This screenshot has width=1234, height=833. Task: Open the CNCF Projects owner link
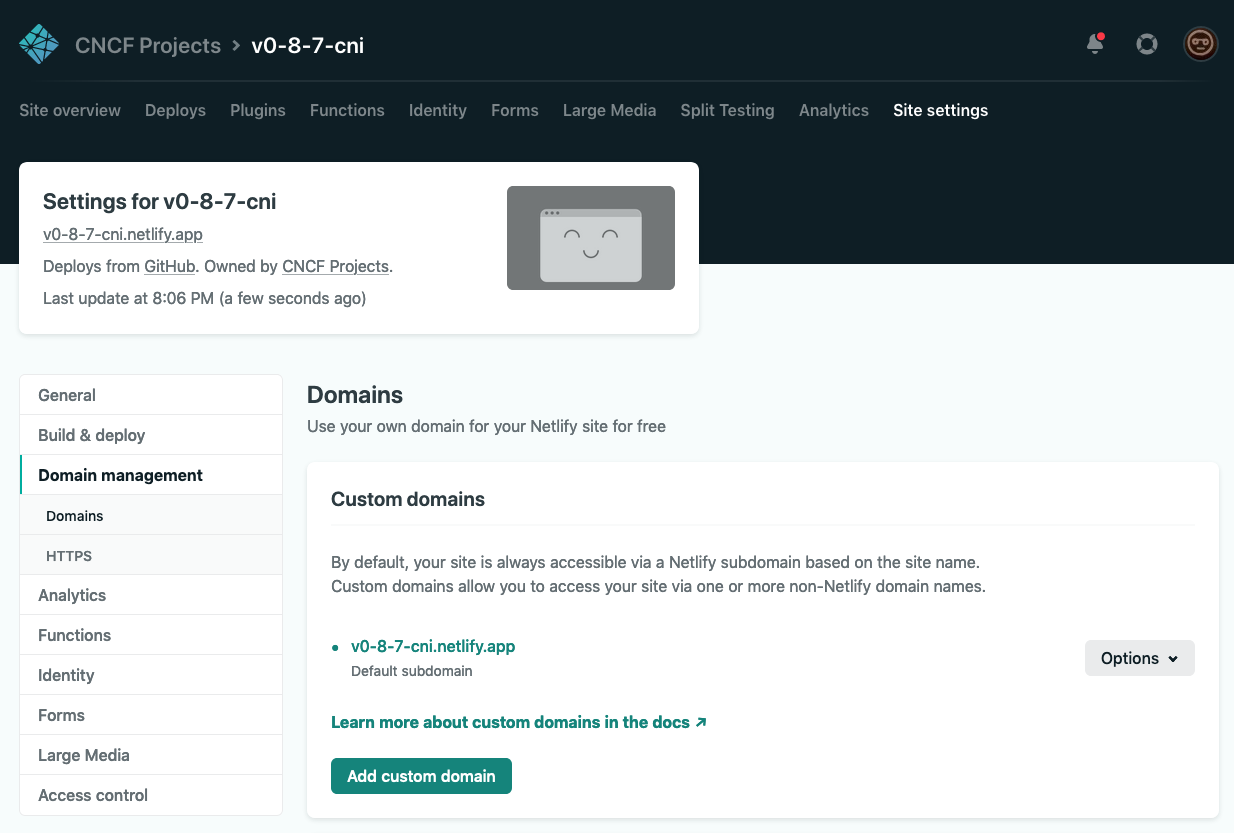(336, 266)
